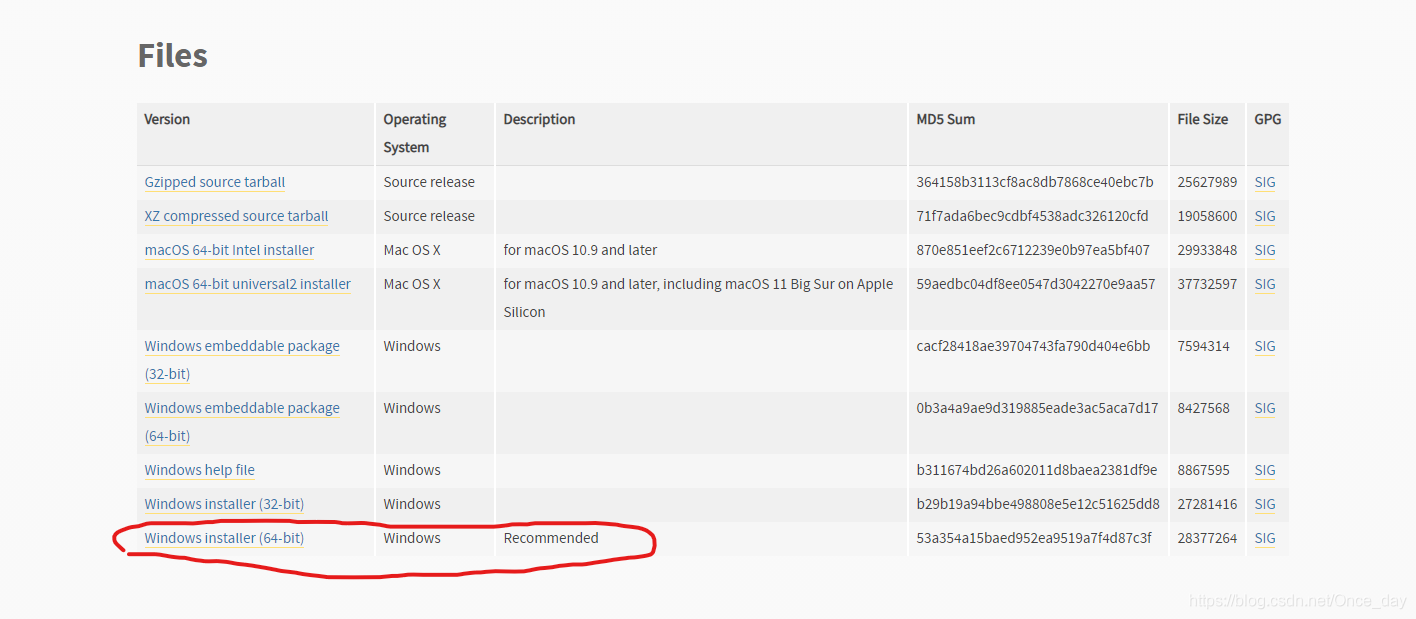Screen dimensions: 1416x619
Task: Click 'Mac OS X' in Intel installer row
Action: point(412,250)
